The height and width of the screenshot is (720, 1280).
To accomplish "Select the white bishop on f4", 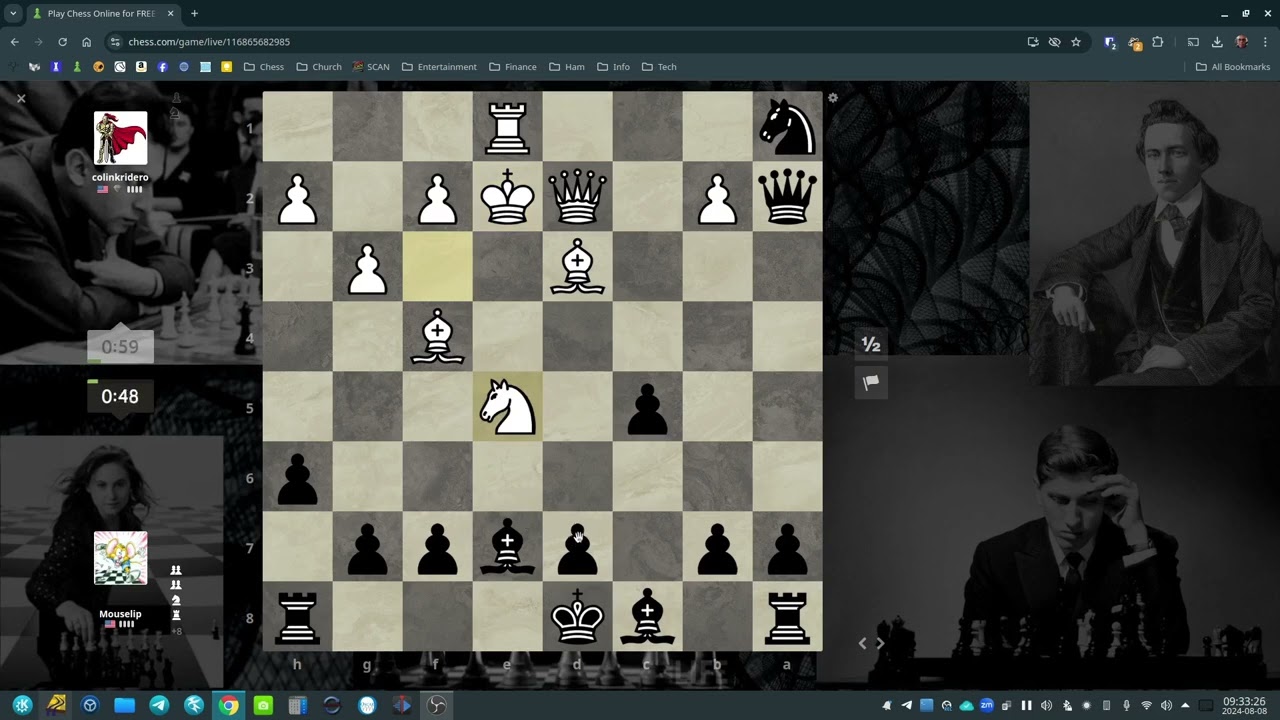I will (438, 337).
